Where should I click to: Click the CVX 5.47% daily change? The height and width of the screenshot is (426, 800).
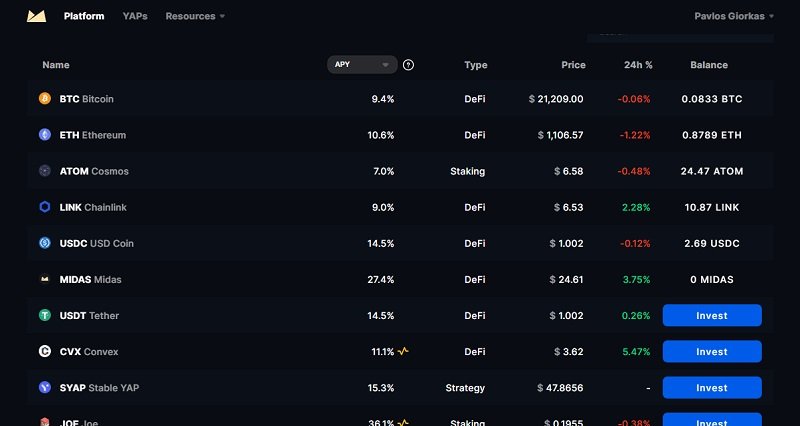click(x=636, y=352)
